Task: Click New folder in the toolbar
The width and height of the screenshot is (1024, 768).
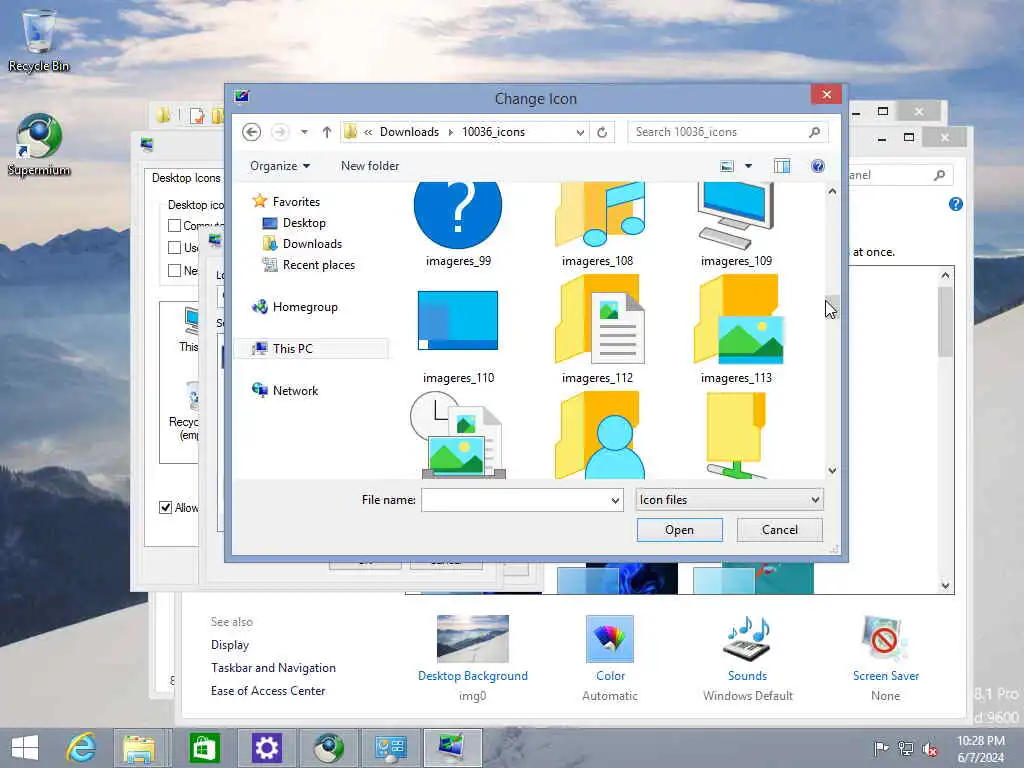Action: [x=370, y=166]
